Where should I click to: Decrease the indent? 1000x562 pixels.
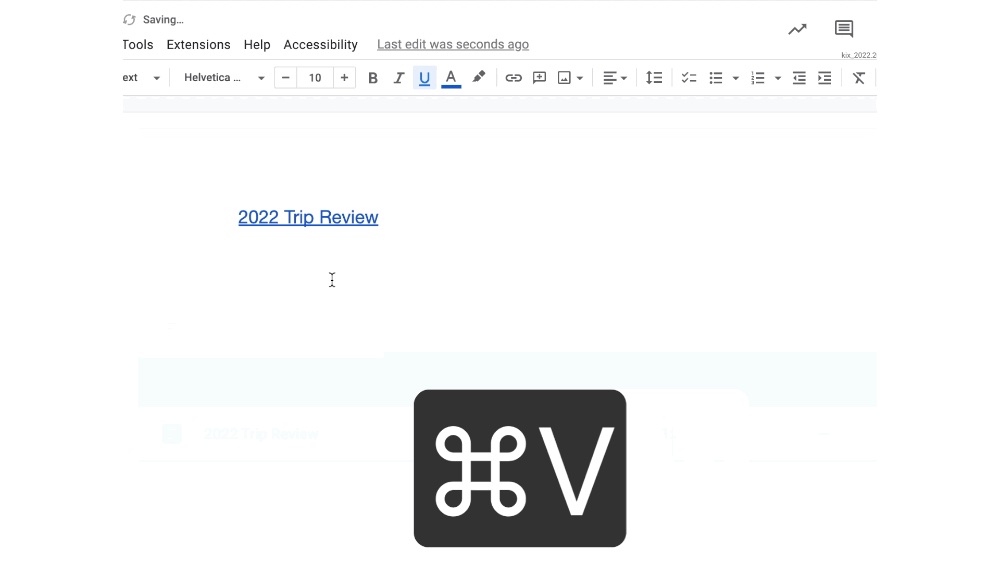click(799, 78)
